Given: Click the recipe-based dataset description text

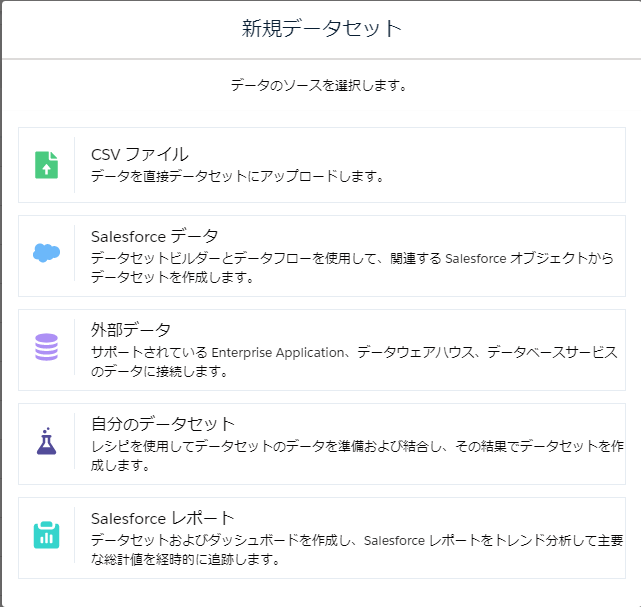Looking at the screenshot, I should pos(357,456).
